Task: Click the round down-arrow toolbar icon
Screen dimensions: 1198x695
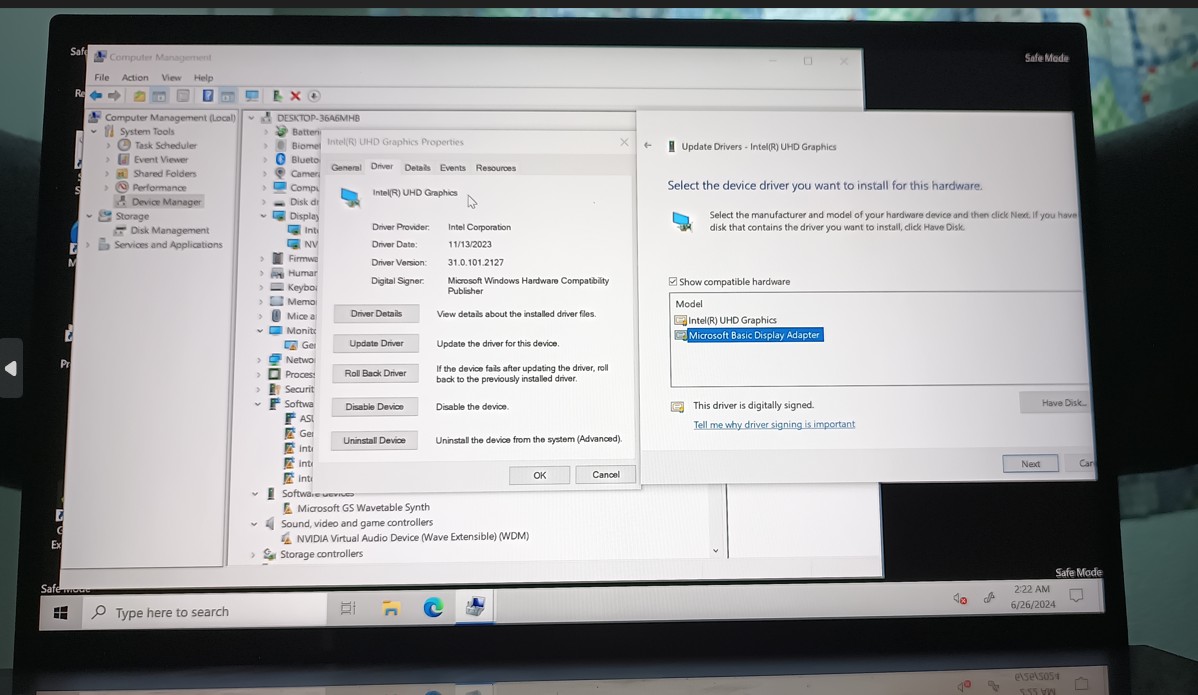Action: [x=313, y=96]
